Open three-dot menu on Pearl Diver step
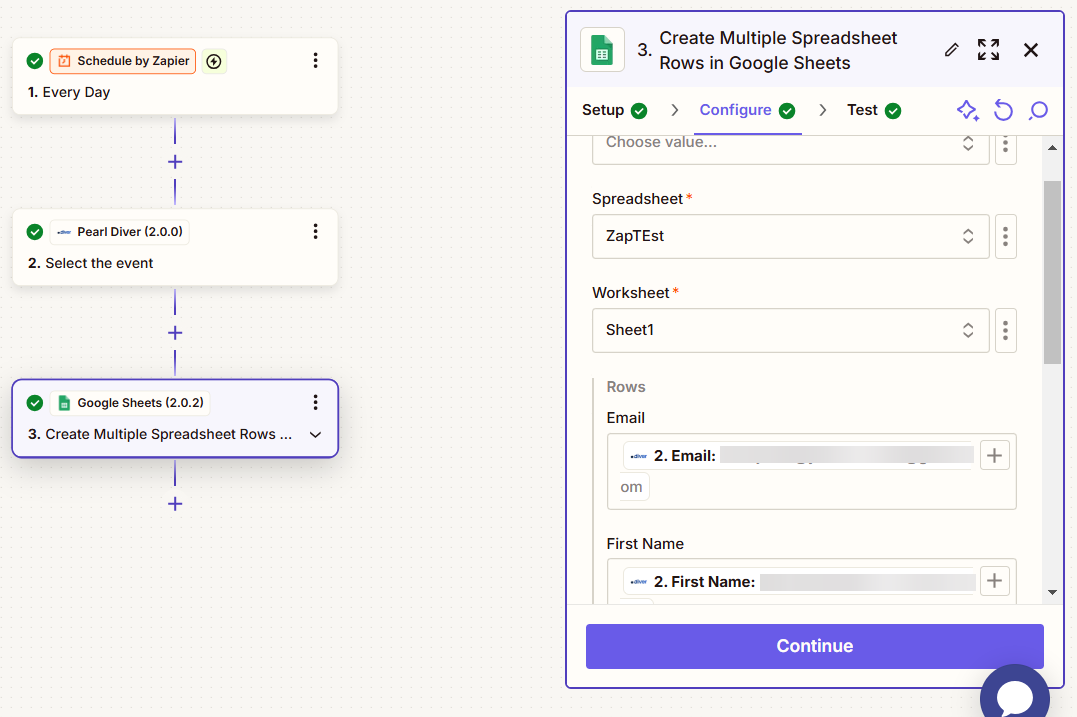1077x717 pixels. [315, 232]
